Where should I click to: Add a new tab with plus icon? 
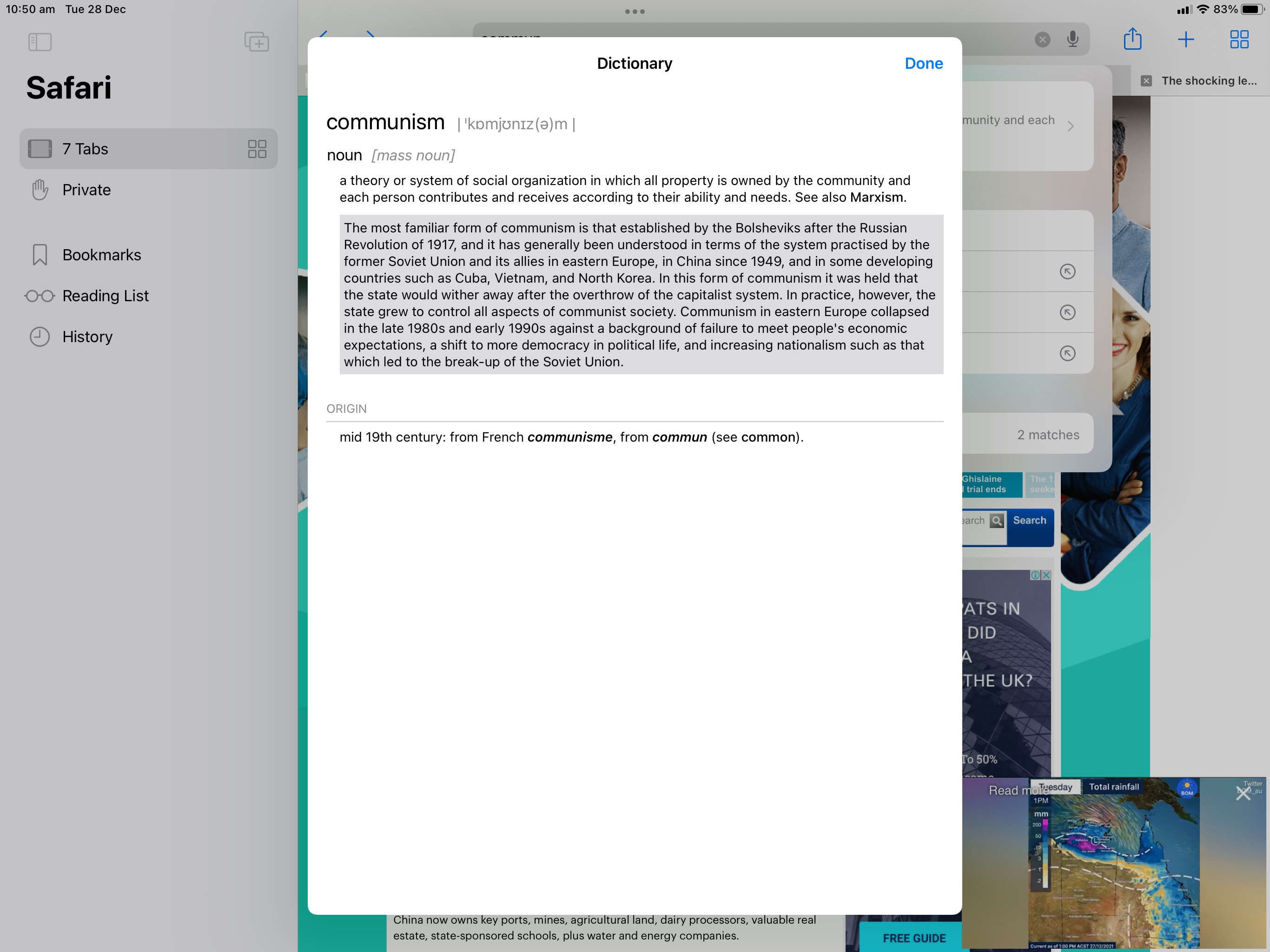tap(1185, 40)
